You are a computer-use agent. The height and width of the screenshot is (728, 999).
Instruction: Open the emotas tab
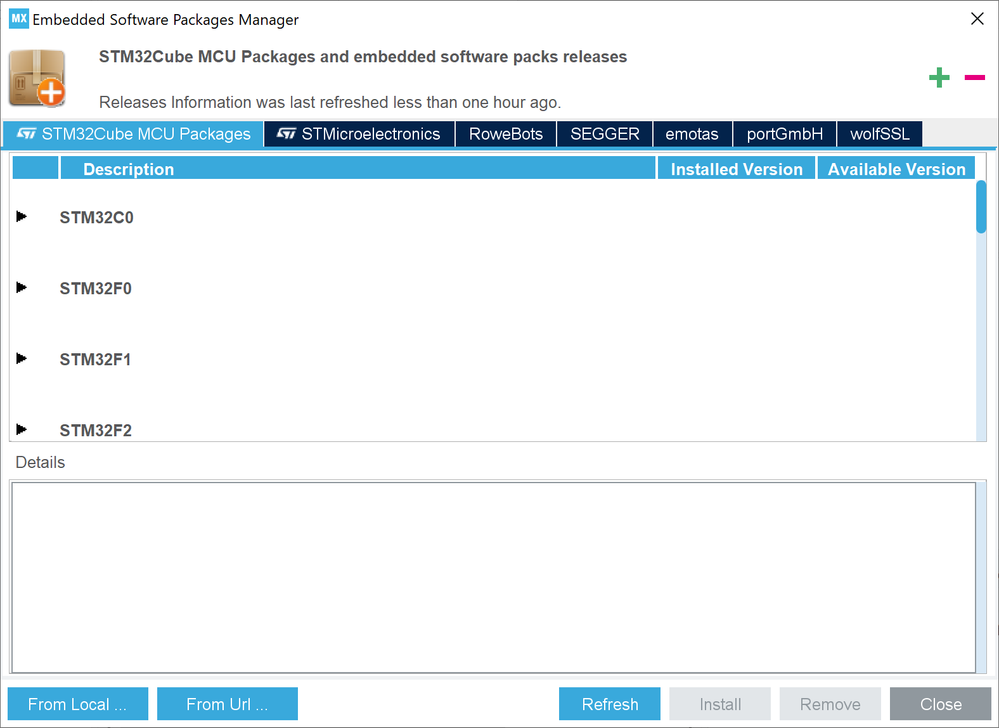tap(692, 134)
